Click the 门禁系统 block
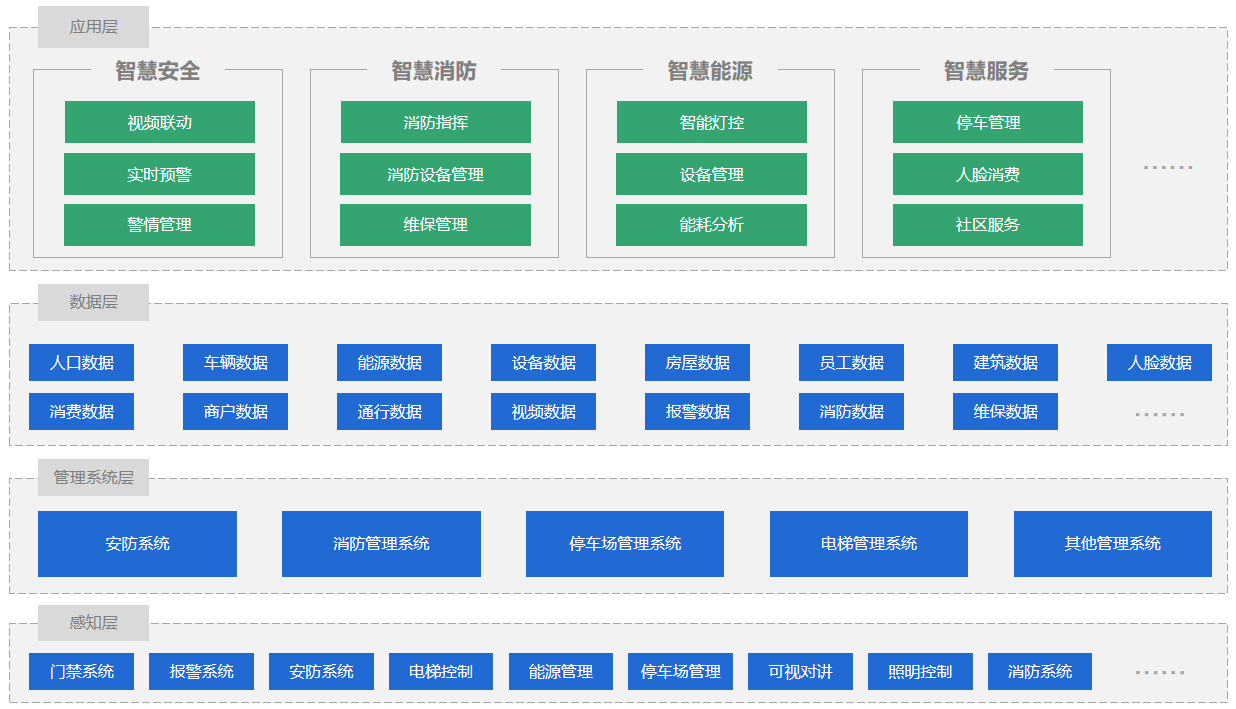The height and width of the screenshot is (709, 1236). [81, 672]
